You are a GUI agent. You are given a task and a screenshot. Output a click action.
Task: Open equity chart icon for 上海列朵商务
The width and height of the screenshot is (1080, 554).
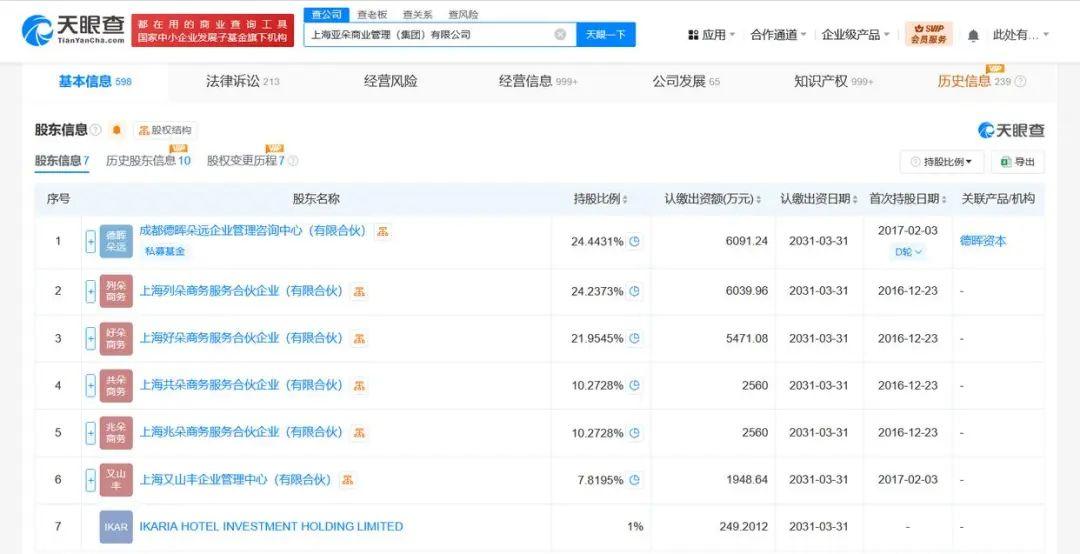359,291
